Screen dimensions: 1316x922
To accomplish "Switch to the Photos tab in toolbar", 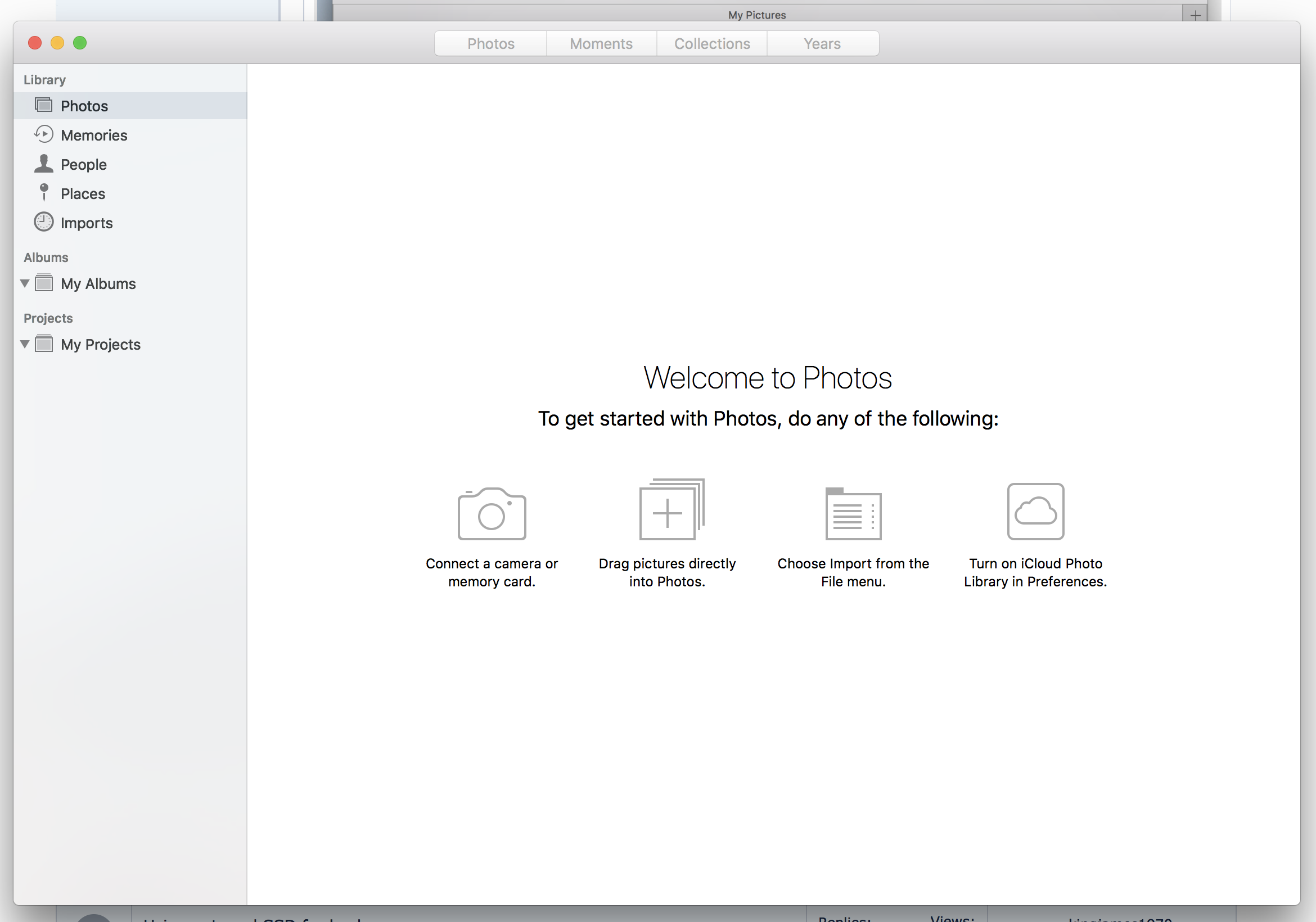I will (x=490, y=43).
